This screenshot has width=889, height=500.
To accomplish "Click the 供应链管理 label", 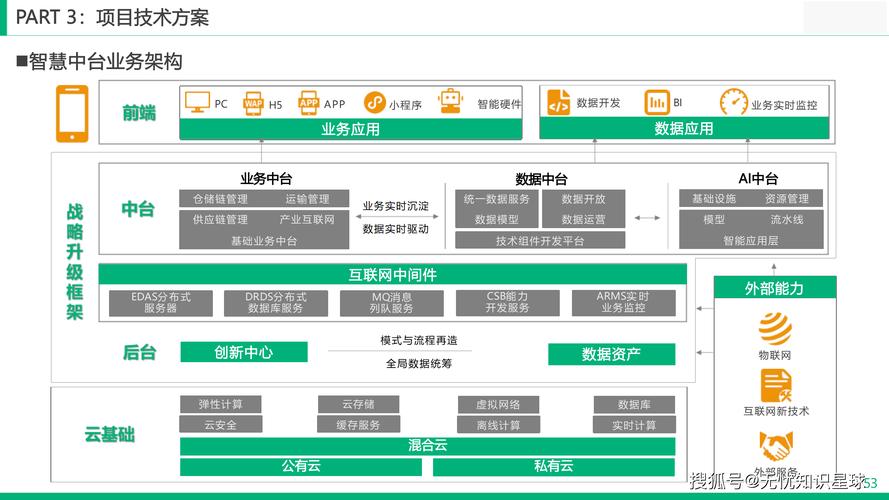I will pos(220,219).
